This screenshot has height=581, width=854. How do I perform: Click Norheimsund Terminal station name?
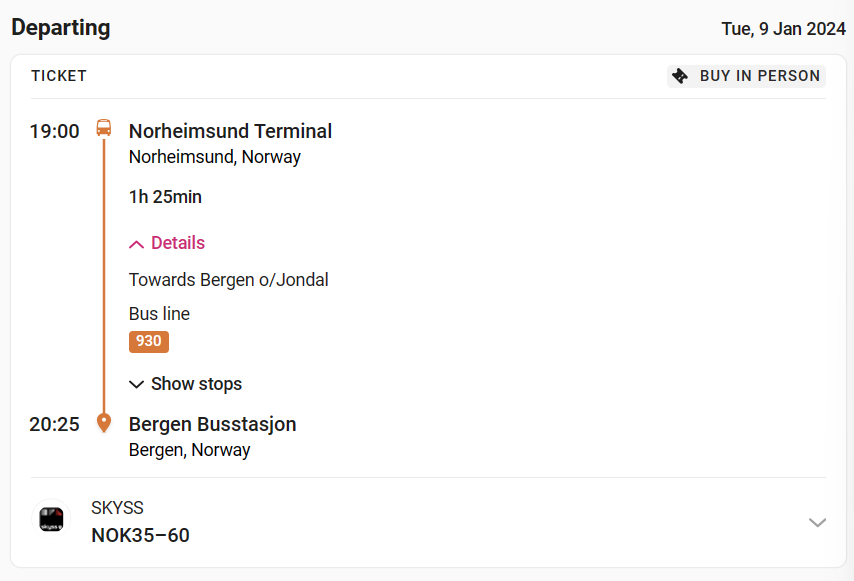click(x=230, y=131)
